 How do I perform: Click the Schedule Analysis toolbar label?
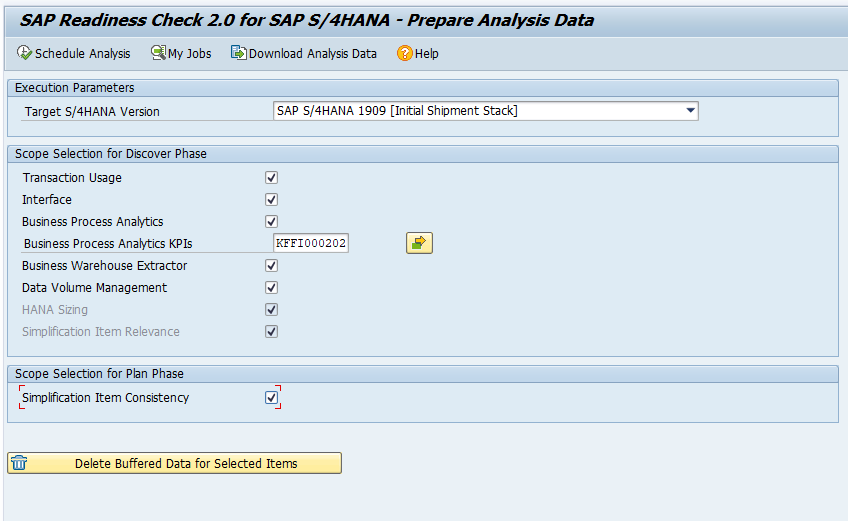pos(83,54)
